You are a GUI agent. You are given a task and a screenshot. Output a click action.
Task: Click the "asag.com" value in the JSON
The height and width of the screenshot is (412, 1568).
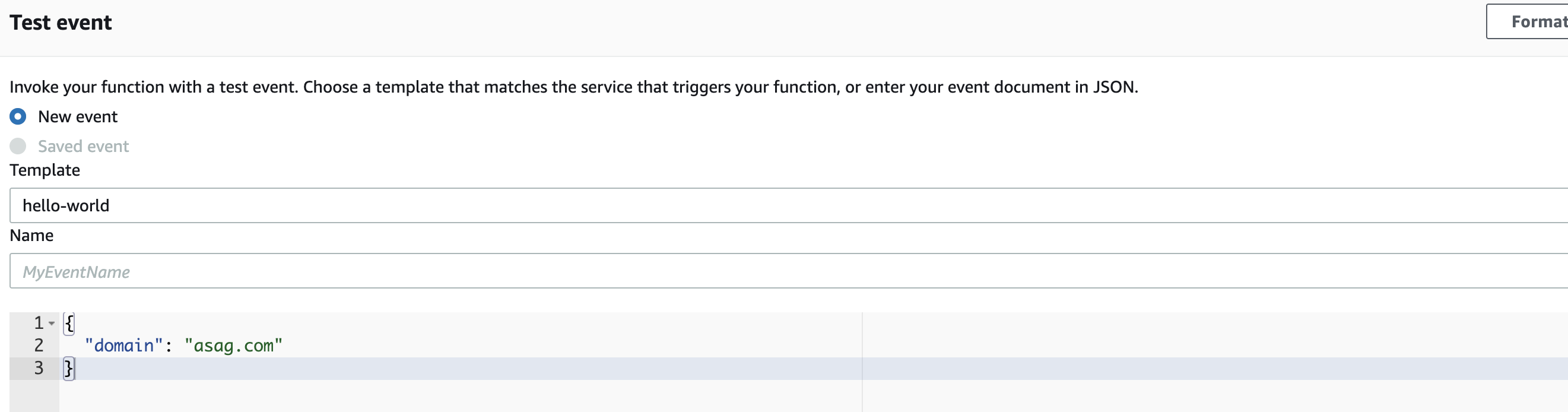[x=233, y=346]
